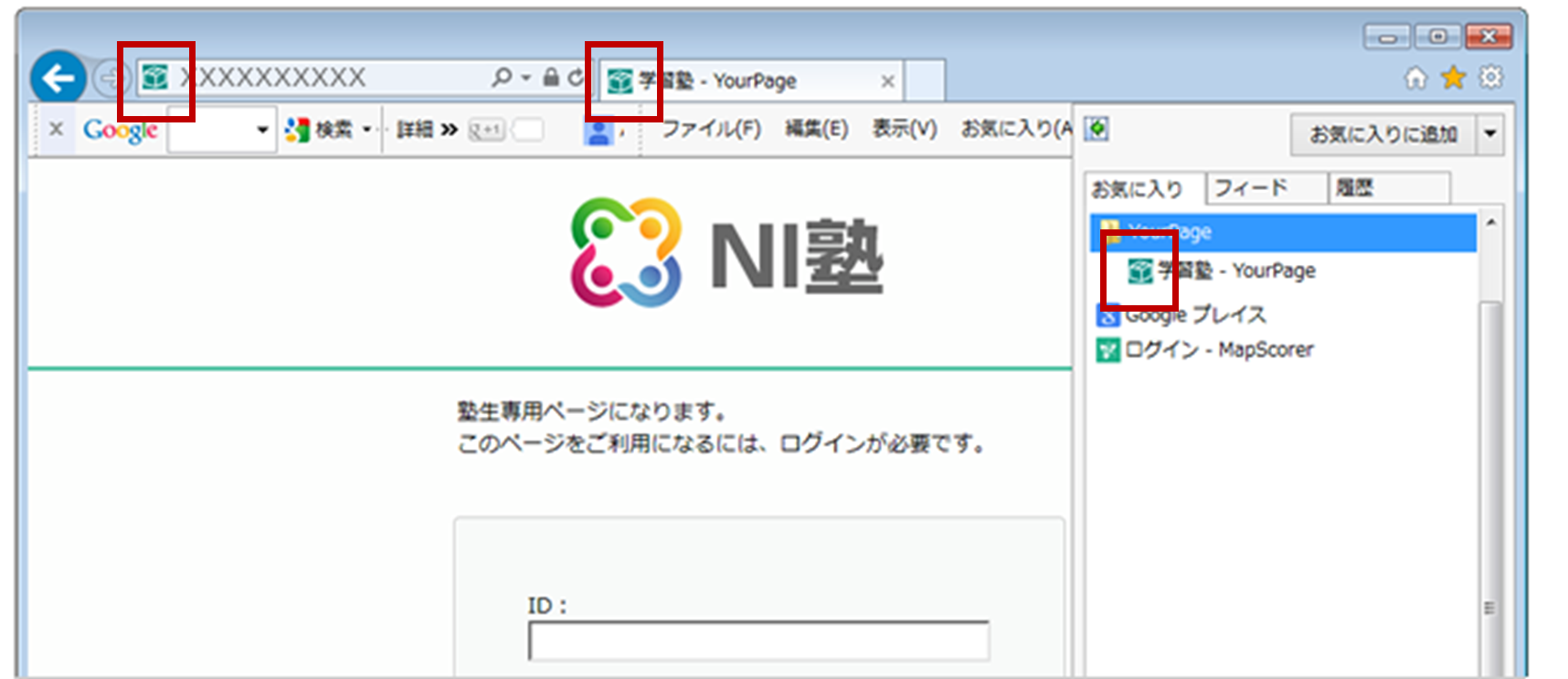Open the お気に入りに追加 dropdown arrow
Viewport: 1568px width, 679px height.
[1490, 134]
